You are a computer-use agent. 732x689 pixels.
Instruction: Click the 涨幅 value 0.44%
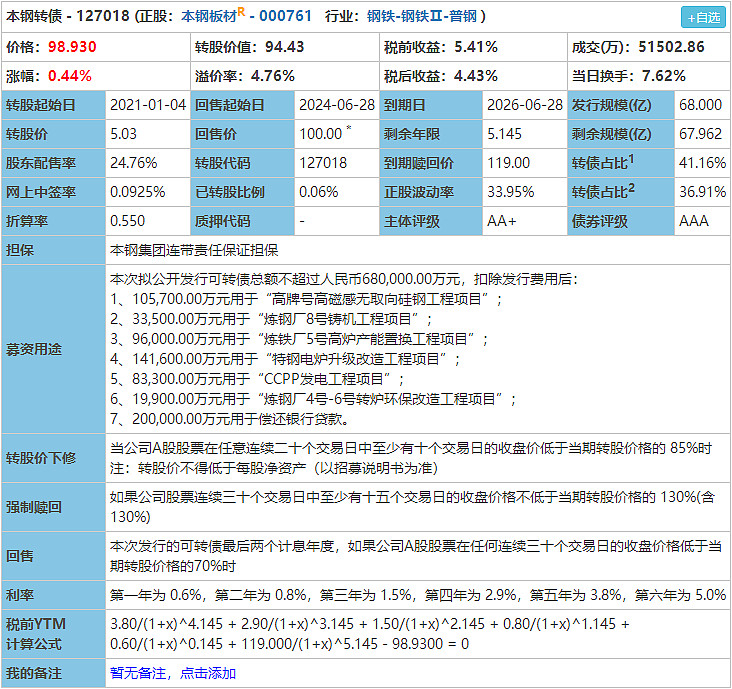click(x=70, y=76)
